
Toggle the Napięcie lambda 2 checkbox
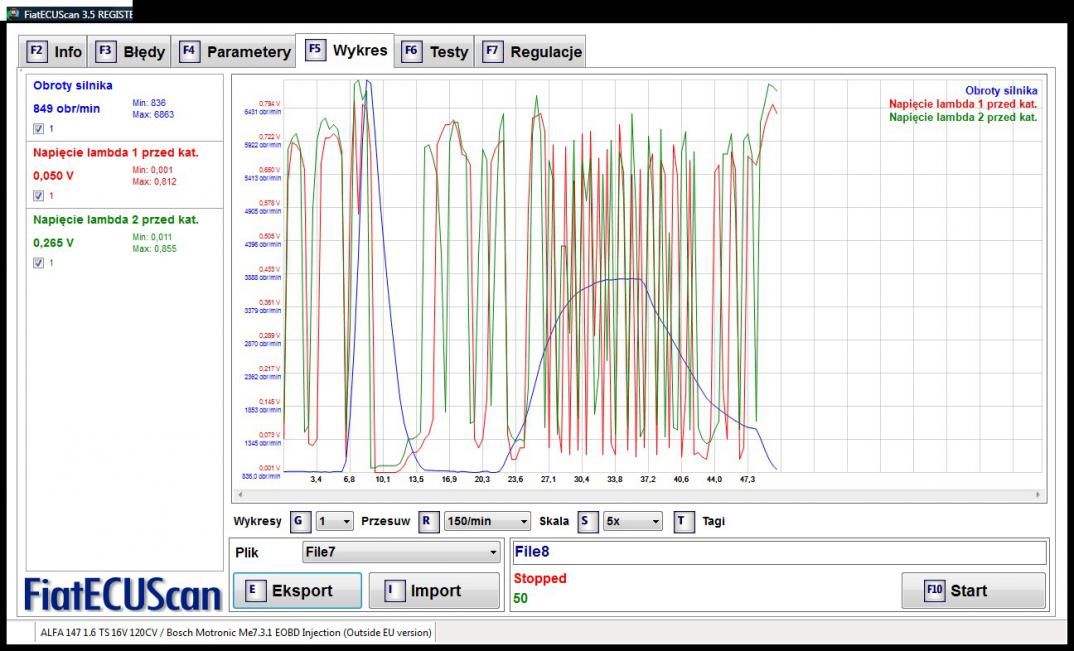[x=38, y=262]
